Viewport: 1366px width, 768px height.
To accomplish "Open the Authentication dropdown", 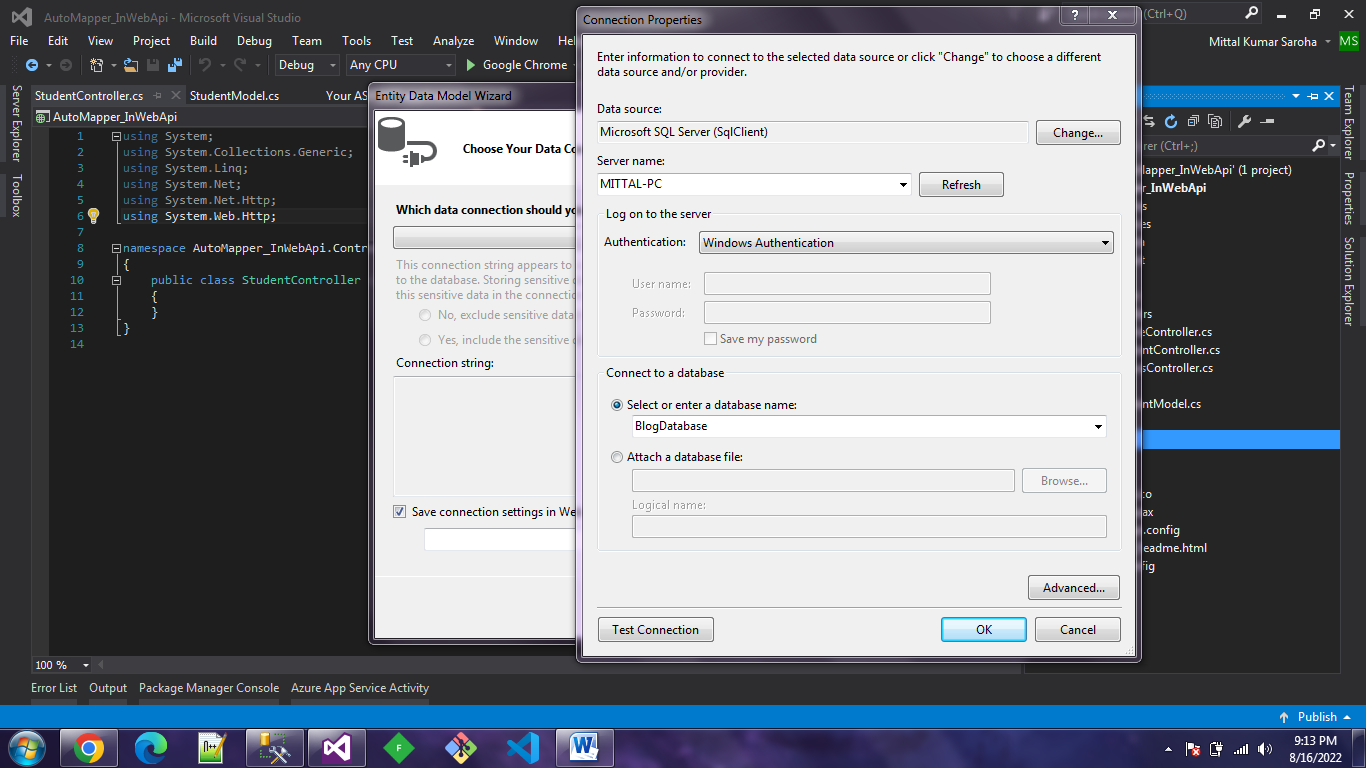I will (1105, 243).
